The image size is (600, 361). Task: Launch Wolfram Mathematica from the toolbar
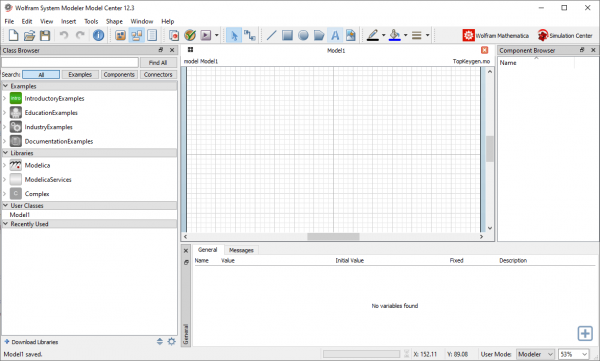(496, 36)
